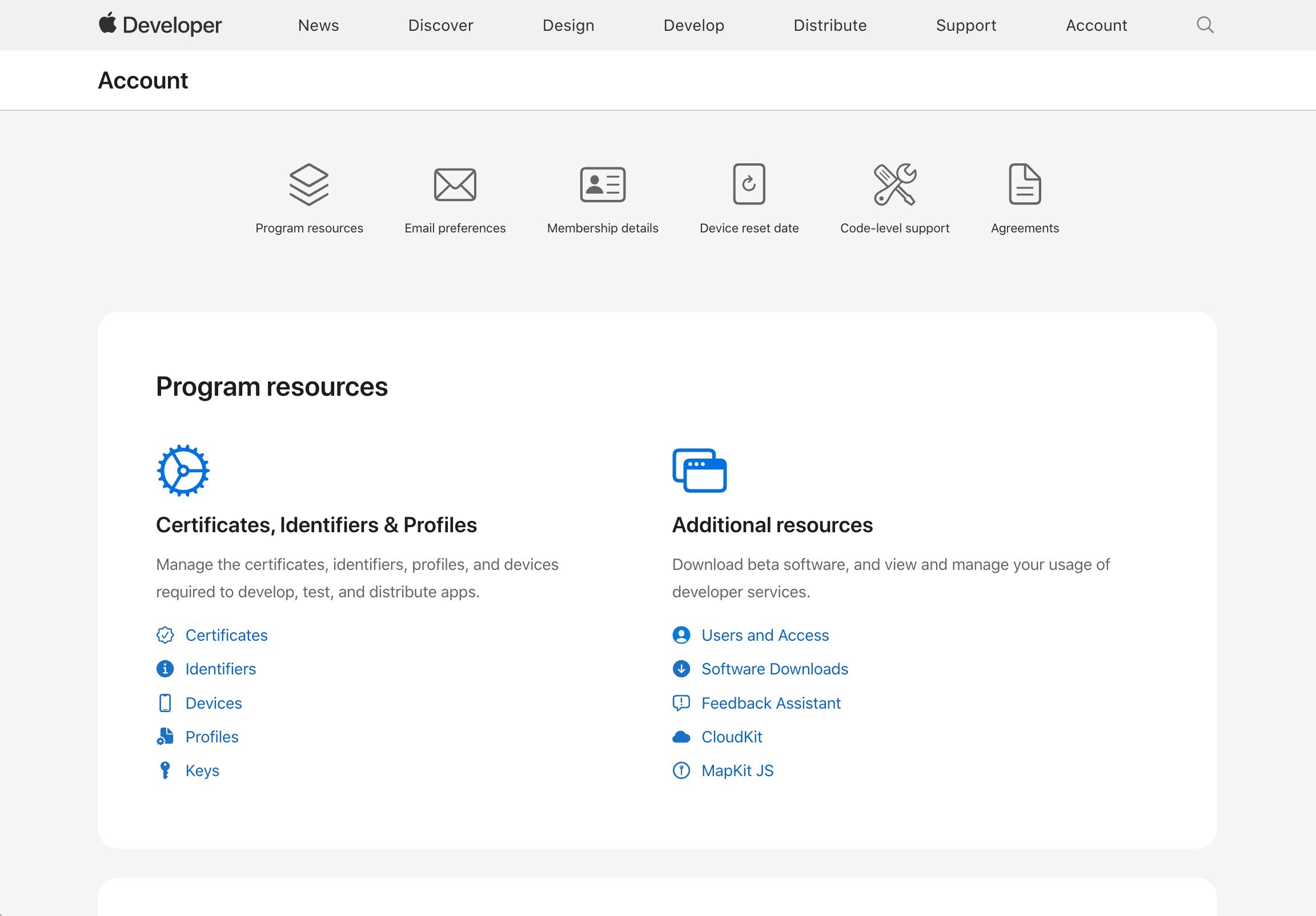Click the Additional resources windows icon
The width and height of the screenshot is (1316, 916).
[x=699, y=471]
